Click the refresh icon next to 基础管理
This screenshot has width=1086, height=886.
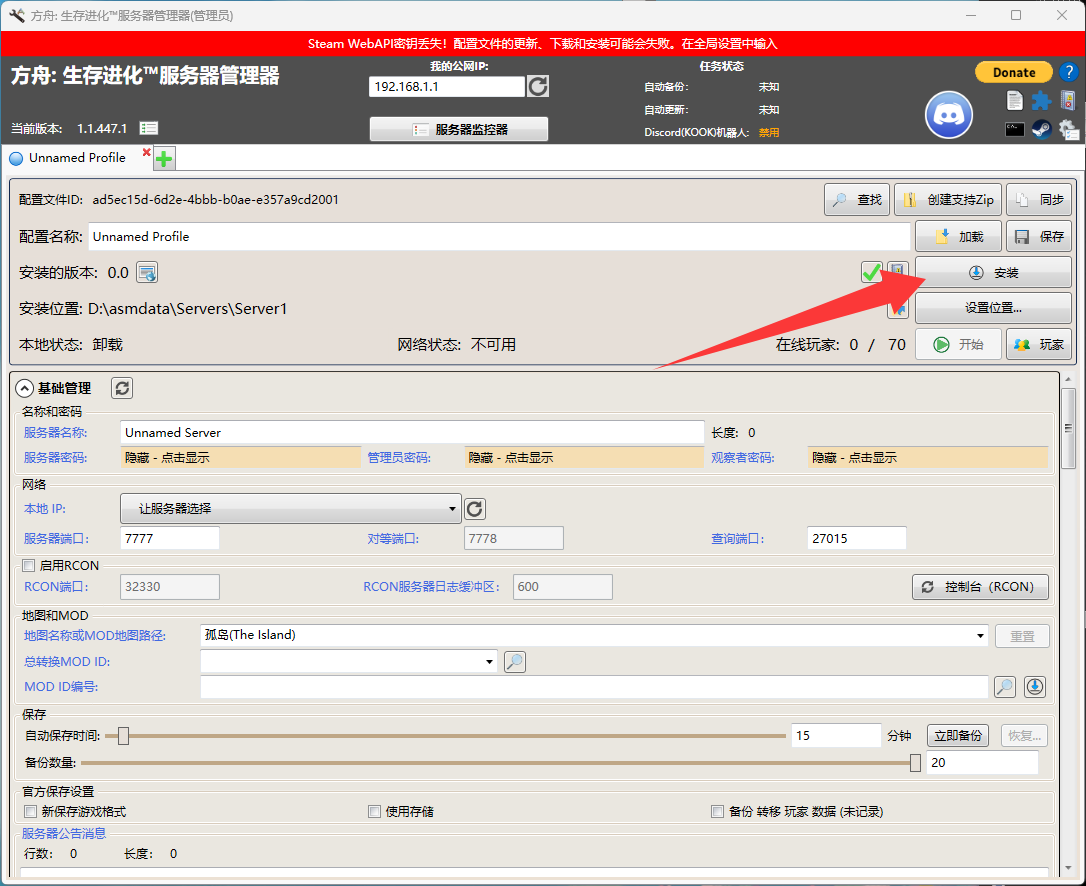tap(121, 388)
